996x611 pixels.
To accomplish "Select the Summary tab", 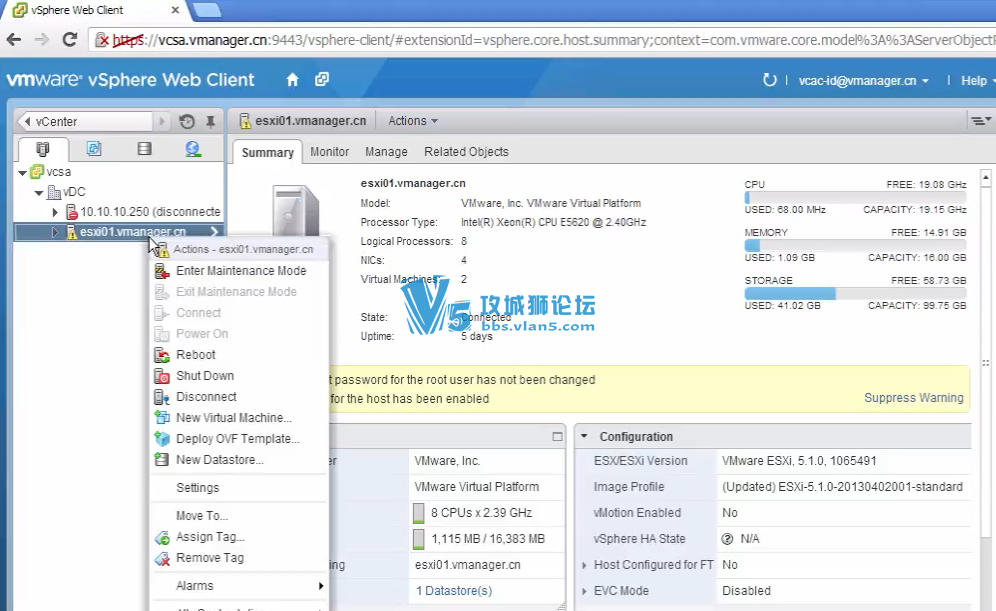I will pos(267,152).
